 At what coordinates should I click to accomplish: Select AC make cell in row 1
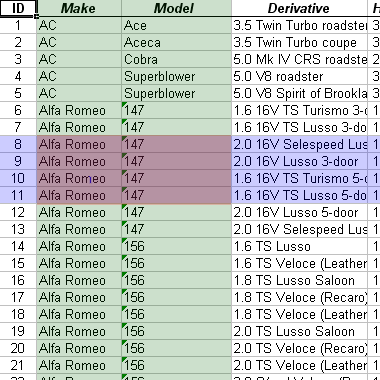(79, 25)
